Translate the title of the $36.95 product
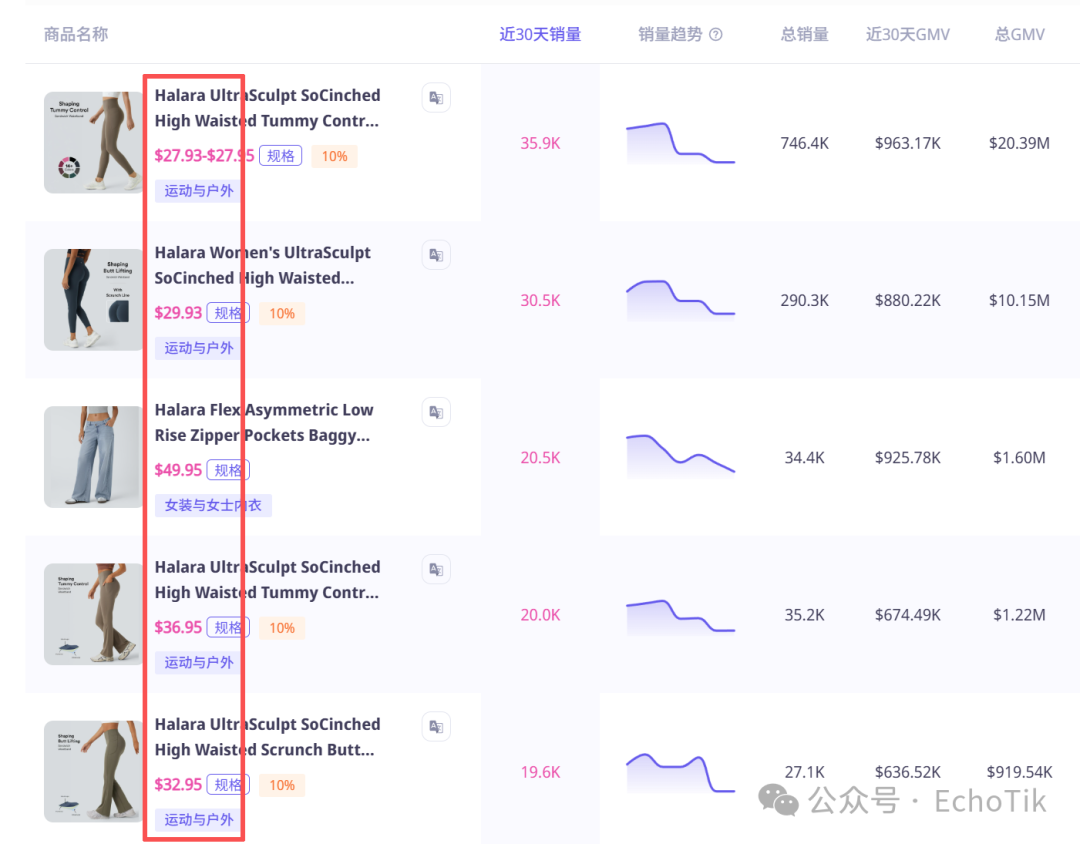 click(436, 569)
